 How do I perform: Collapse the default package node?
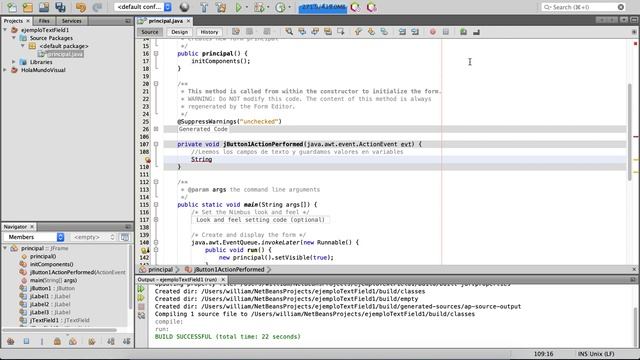pos(23,46)
